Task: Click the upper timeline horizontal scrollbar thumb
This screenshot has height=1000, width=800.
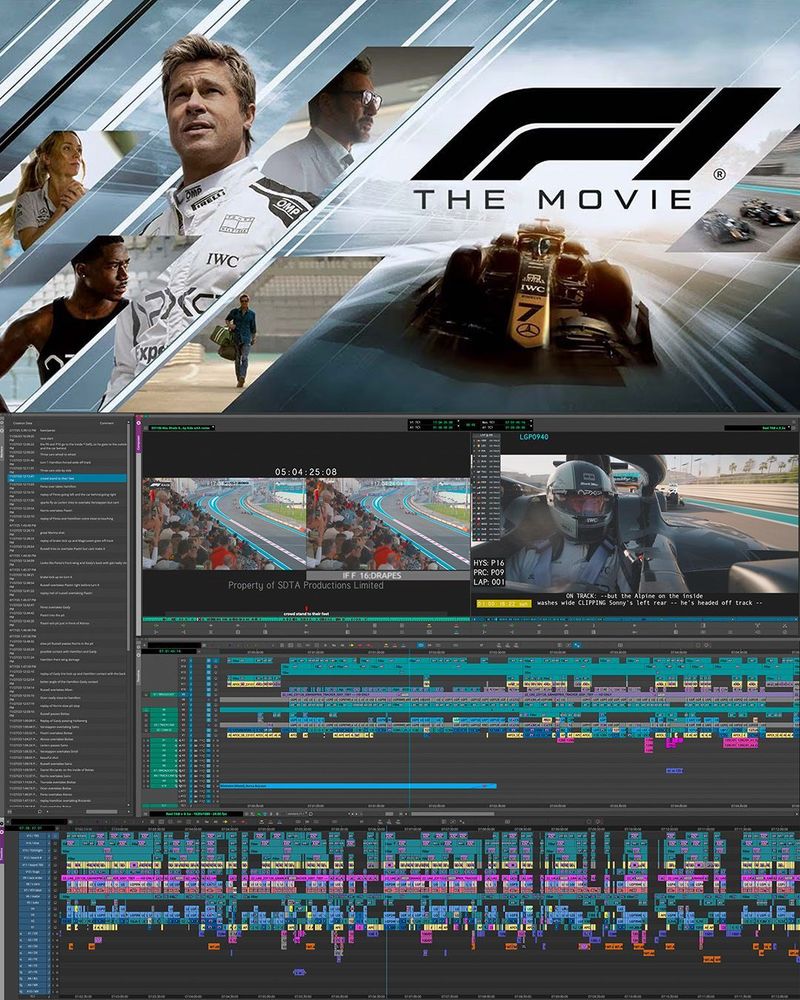Action: click(453, 814)
